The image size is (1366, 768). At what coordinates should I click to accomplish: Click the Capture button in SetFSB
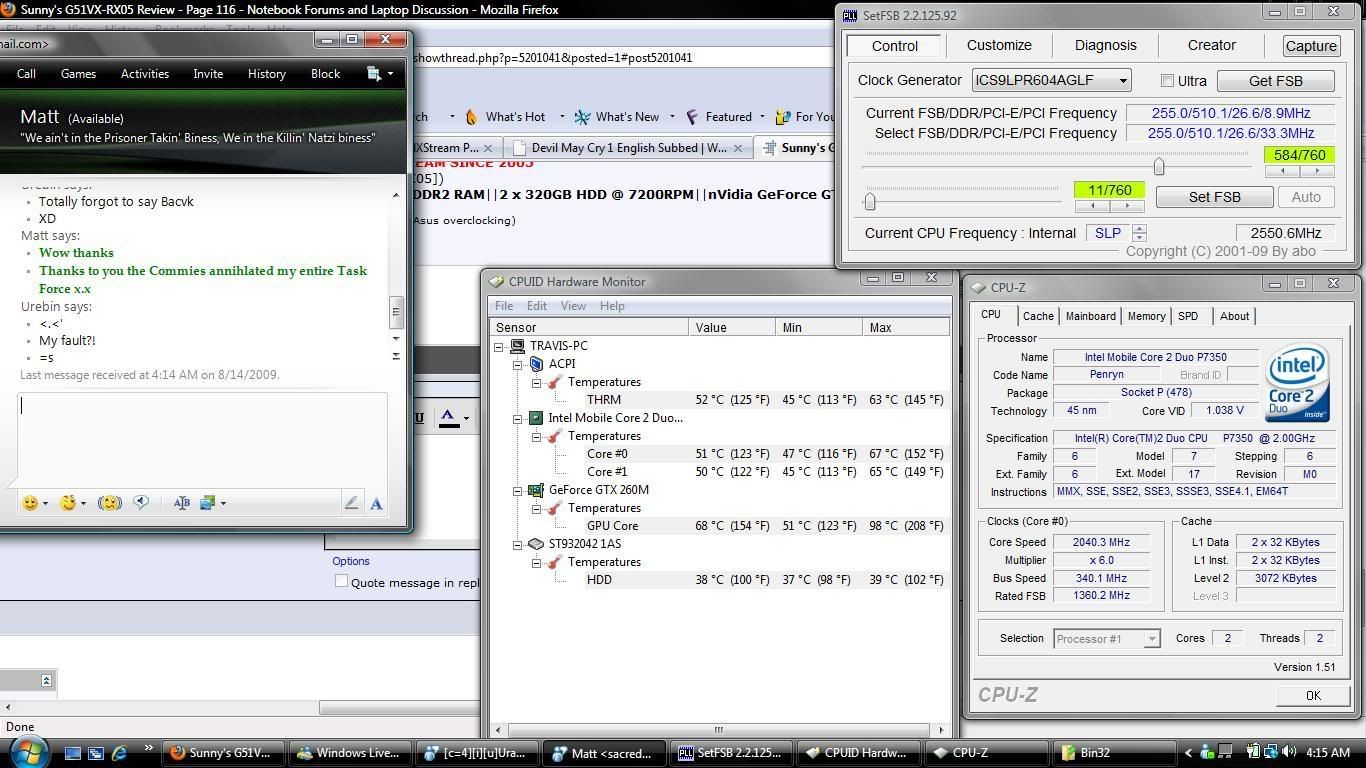pos(1310,46)
